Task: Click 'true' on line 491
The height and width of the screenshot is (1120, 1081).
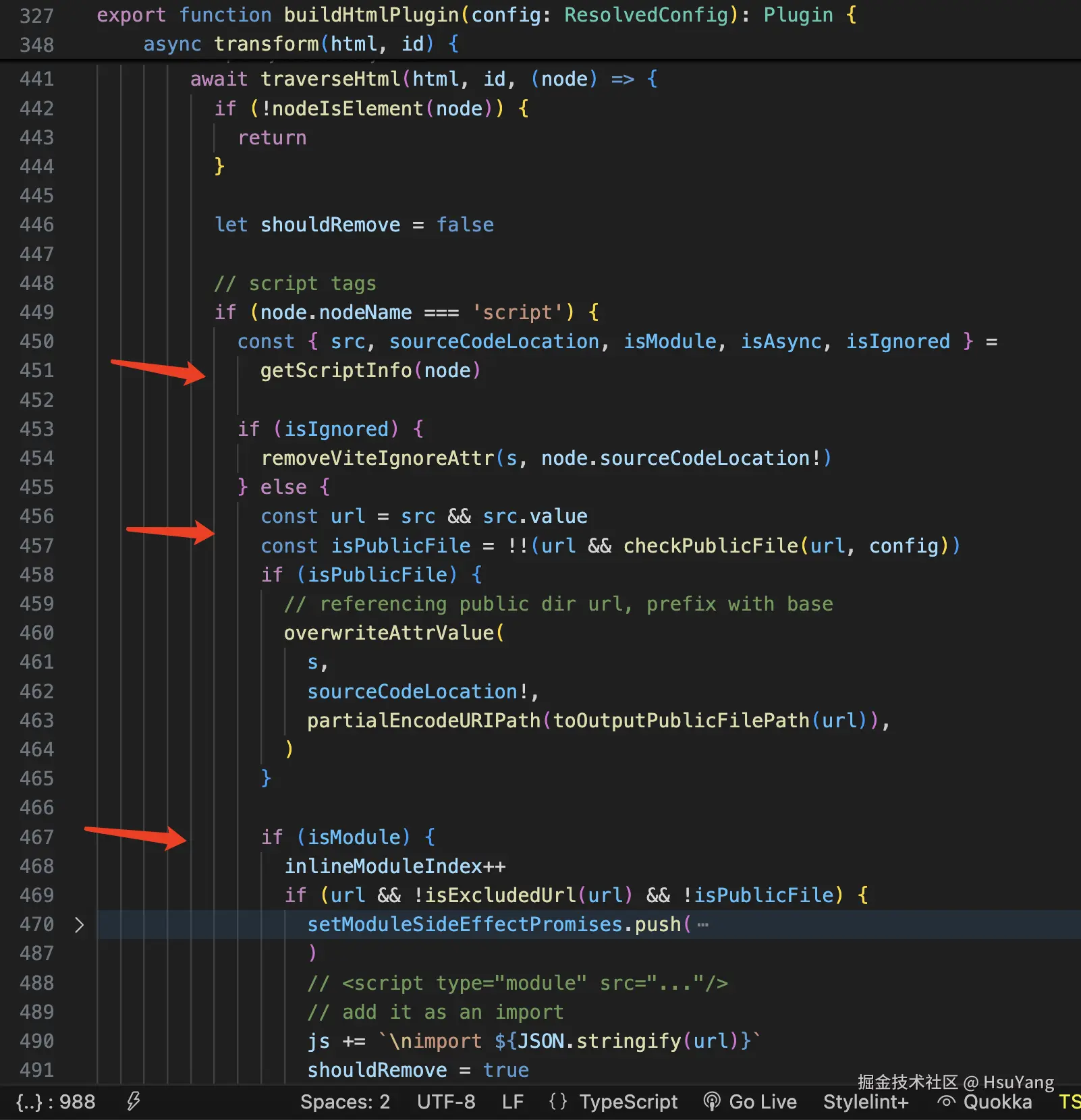Action: (506, 1070)
